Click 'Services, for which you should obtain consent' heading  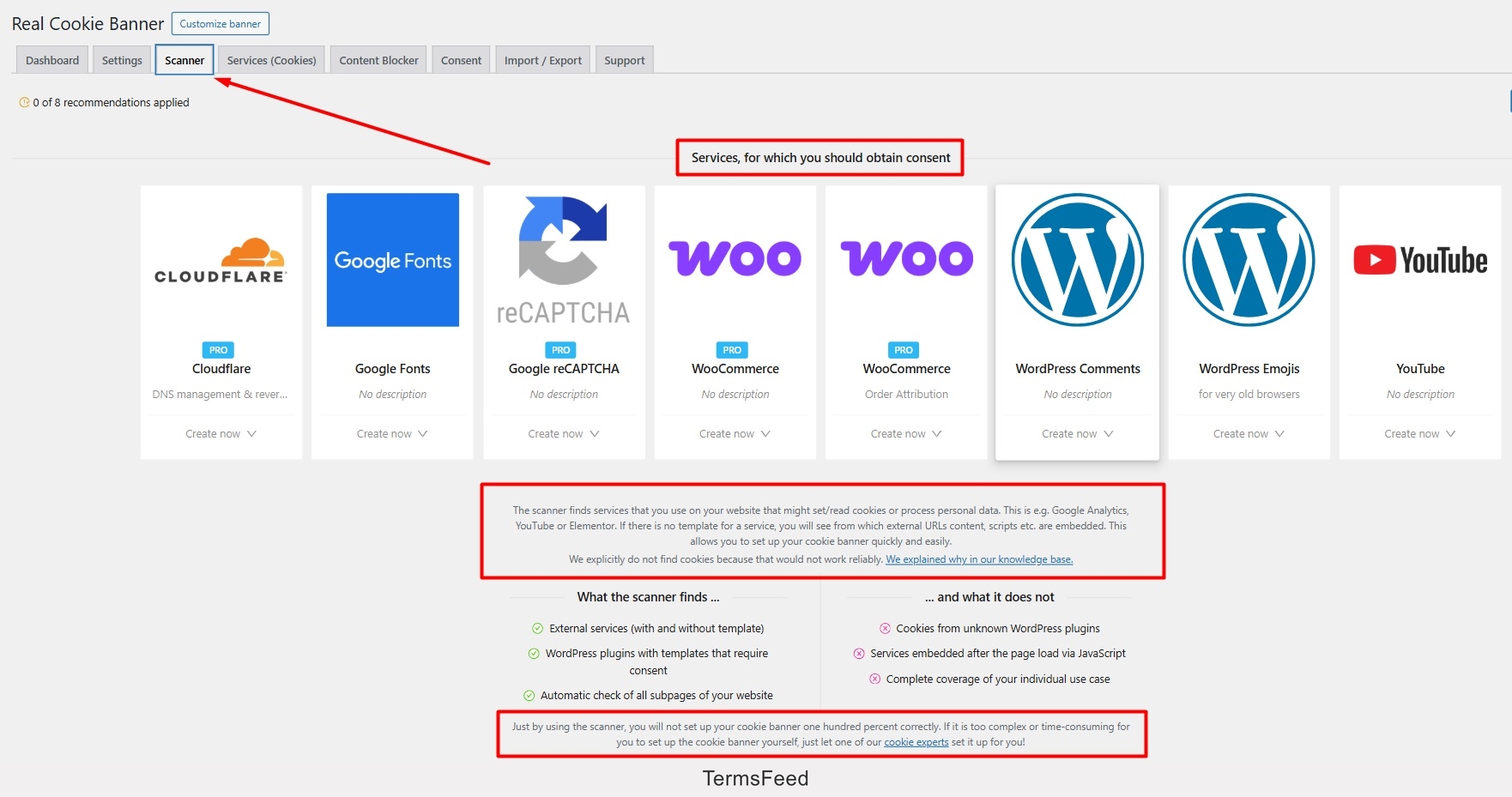tap(820, 158)
